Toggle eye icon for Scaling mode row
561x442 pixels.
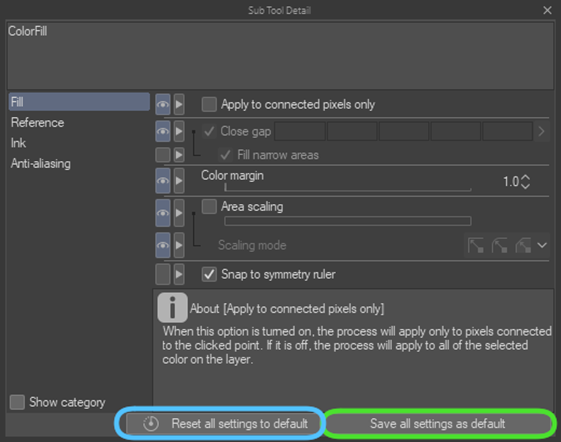163,245
